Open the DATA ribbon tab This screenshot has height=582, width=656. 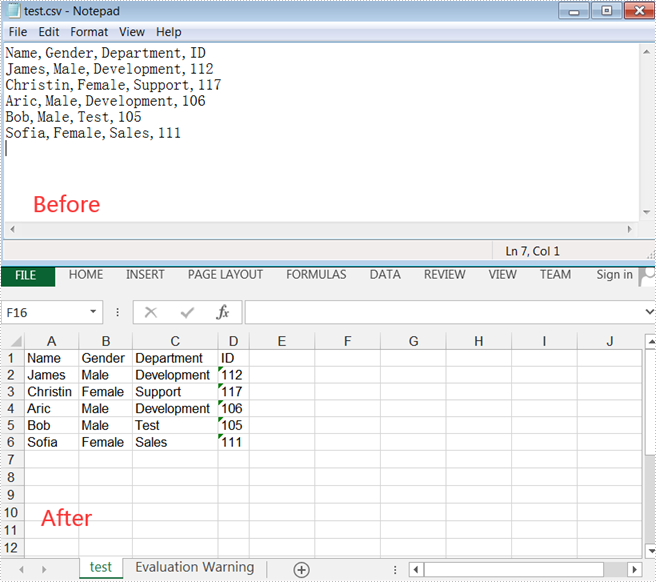(385, 274)
